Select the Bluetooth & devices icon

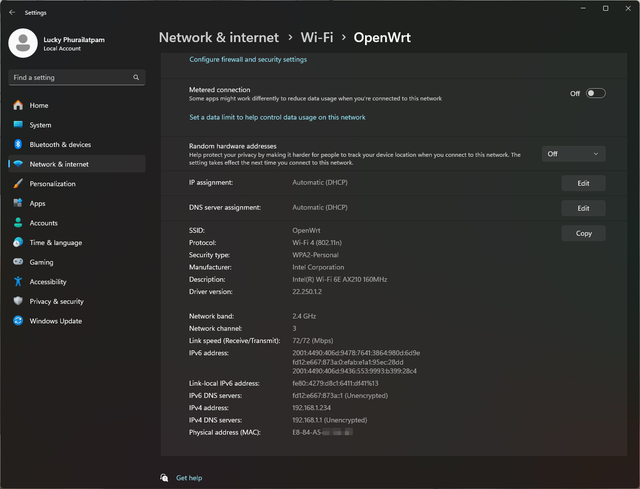(x=18, y=144)
